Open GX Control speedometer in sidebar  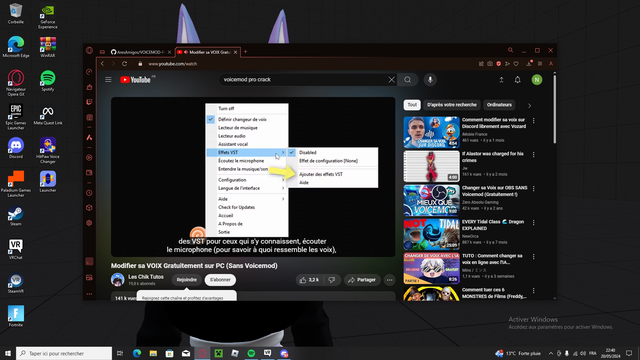point(89,72)
